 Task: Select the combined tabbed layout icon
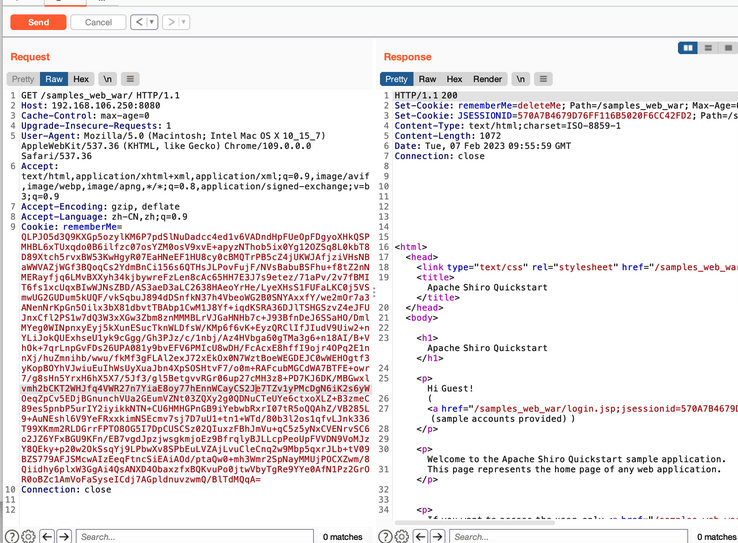click(x=728, y=48)
